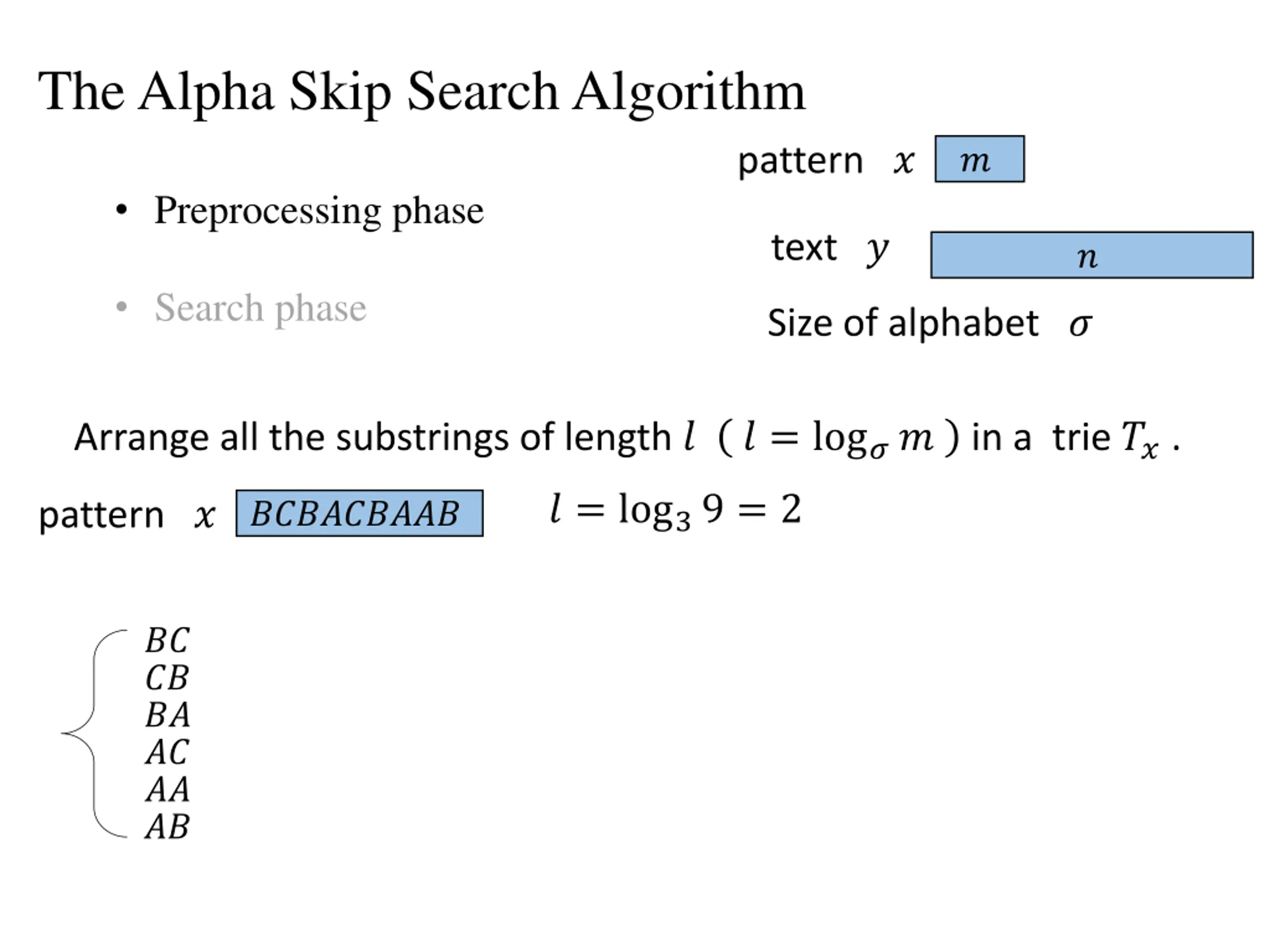Click the equation l = log₃ 9 = 2
Image resolution: width=1270 pixels, height=952 pixels.
pos(675,510)
